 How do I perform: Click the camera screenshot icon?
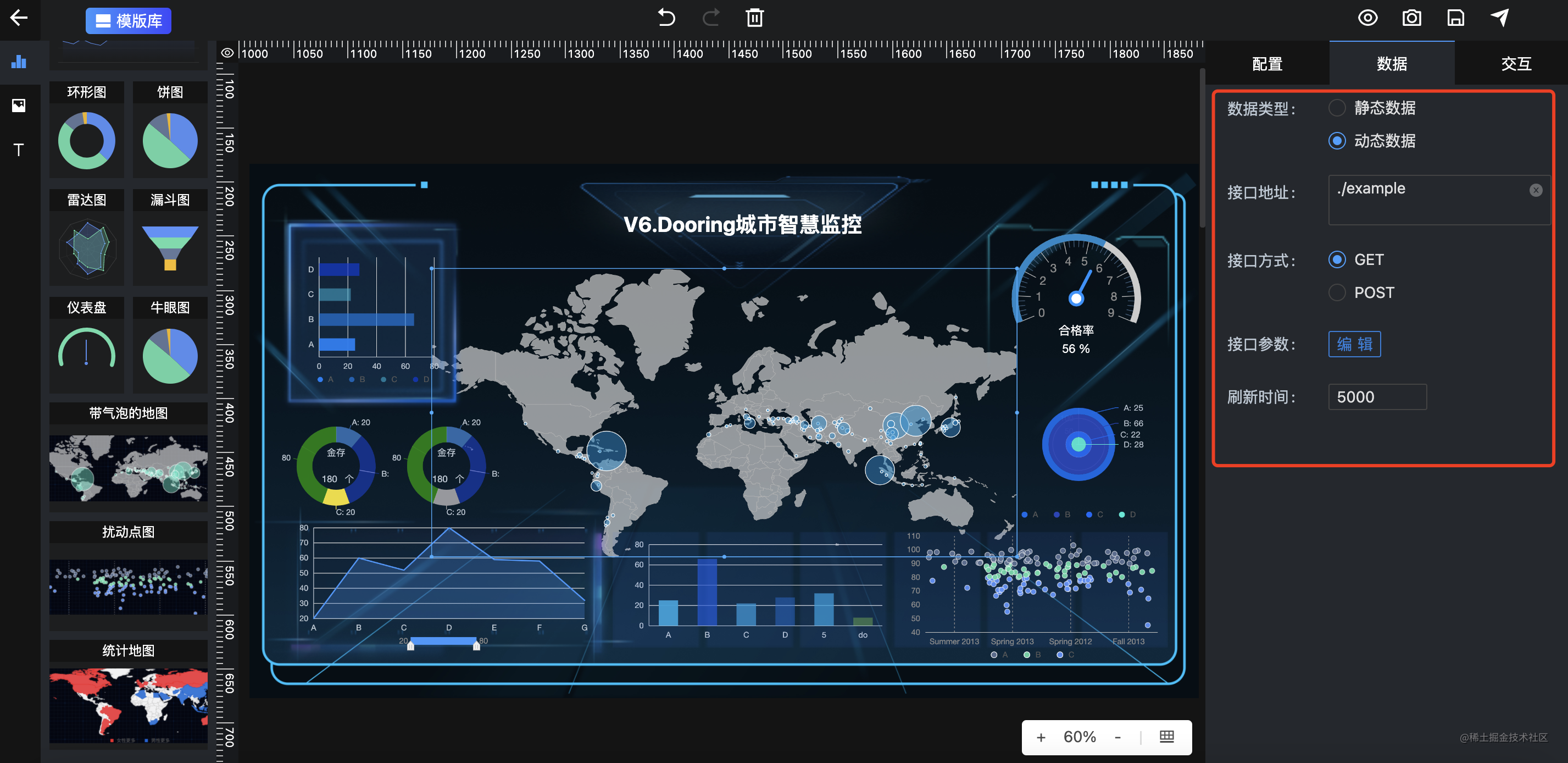pos(1411,18)
